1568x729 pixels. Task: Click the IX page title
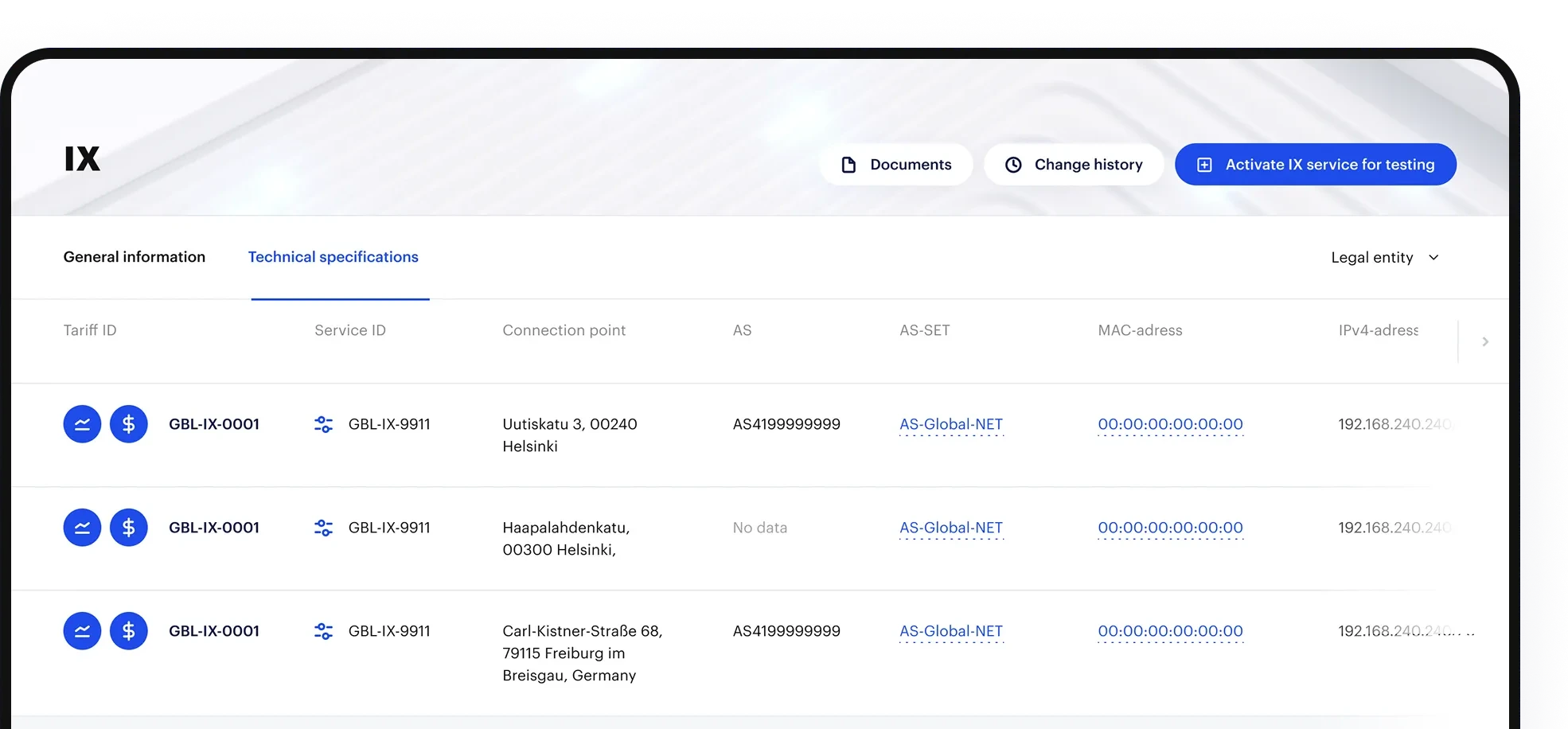[82, 159]
